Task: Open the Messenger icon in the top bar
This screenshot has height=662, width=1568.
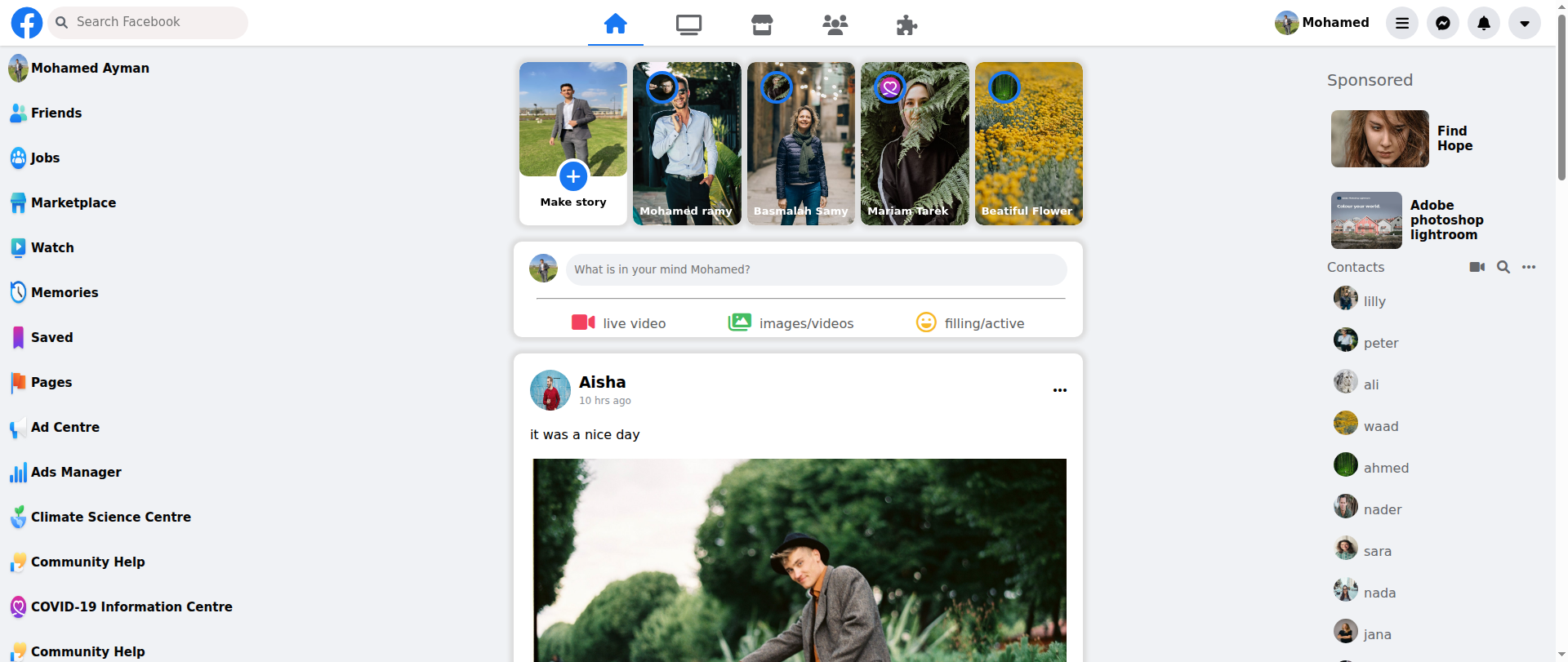Action: click(x=1443, y=23)
